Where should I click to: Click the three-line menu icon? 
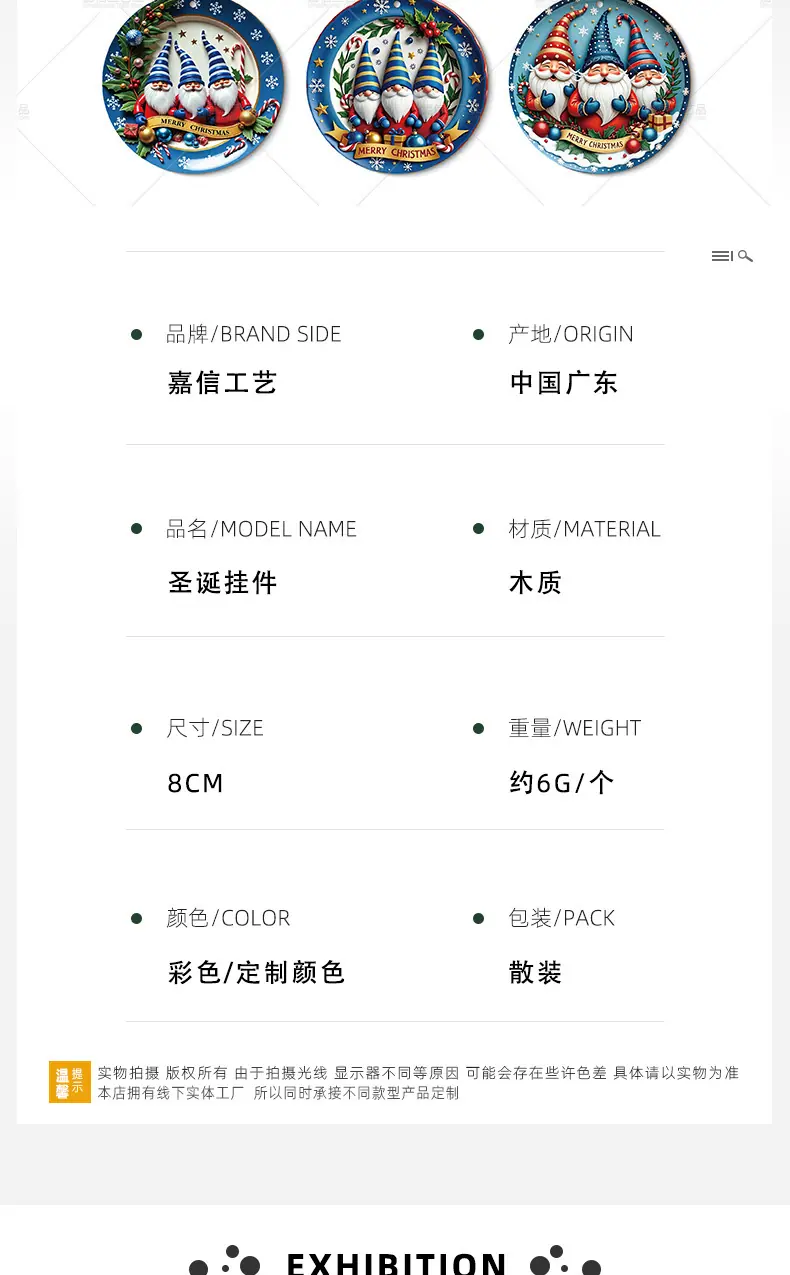pos(722,257)
